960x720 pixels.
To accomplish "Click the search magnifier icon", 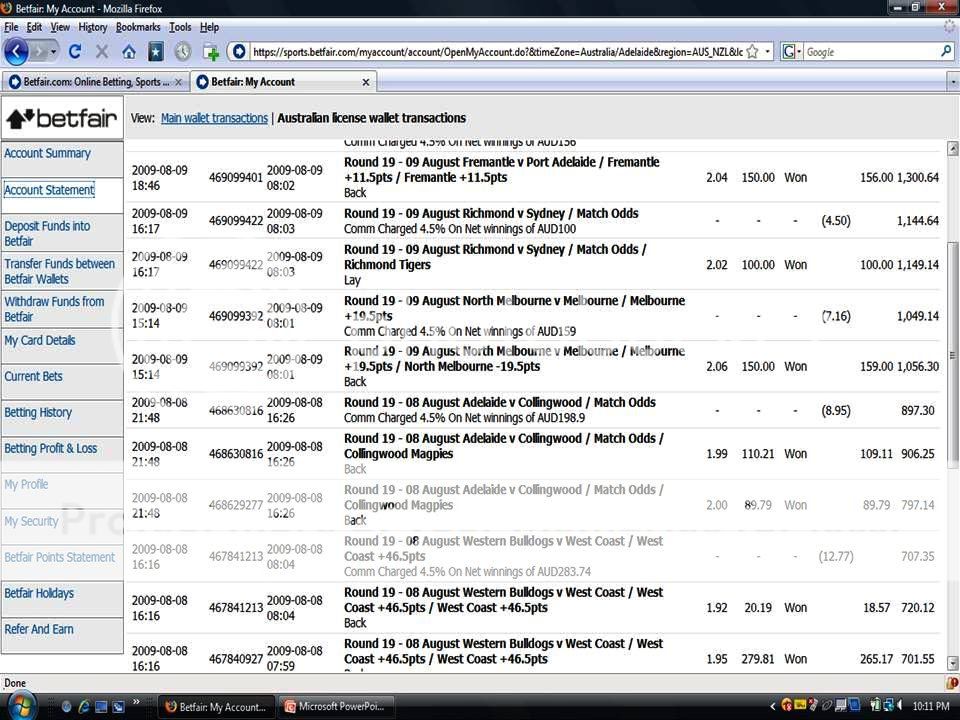I will 947,51.
